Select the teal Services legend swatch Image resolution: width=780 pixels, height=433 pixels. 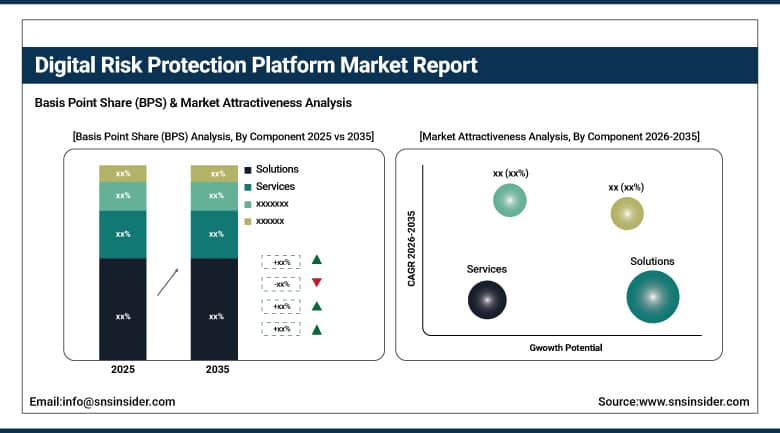pyautogui.click(x=248, y=188)
